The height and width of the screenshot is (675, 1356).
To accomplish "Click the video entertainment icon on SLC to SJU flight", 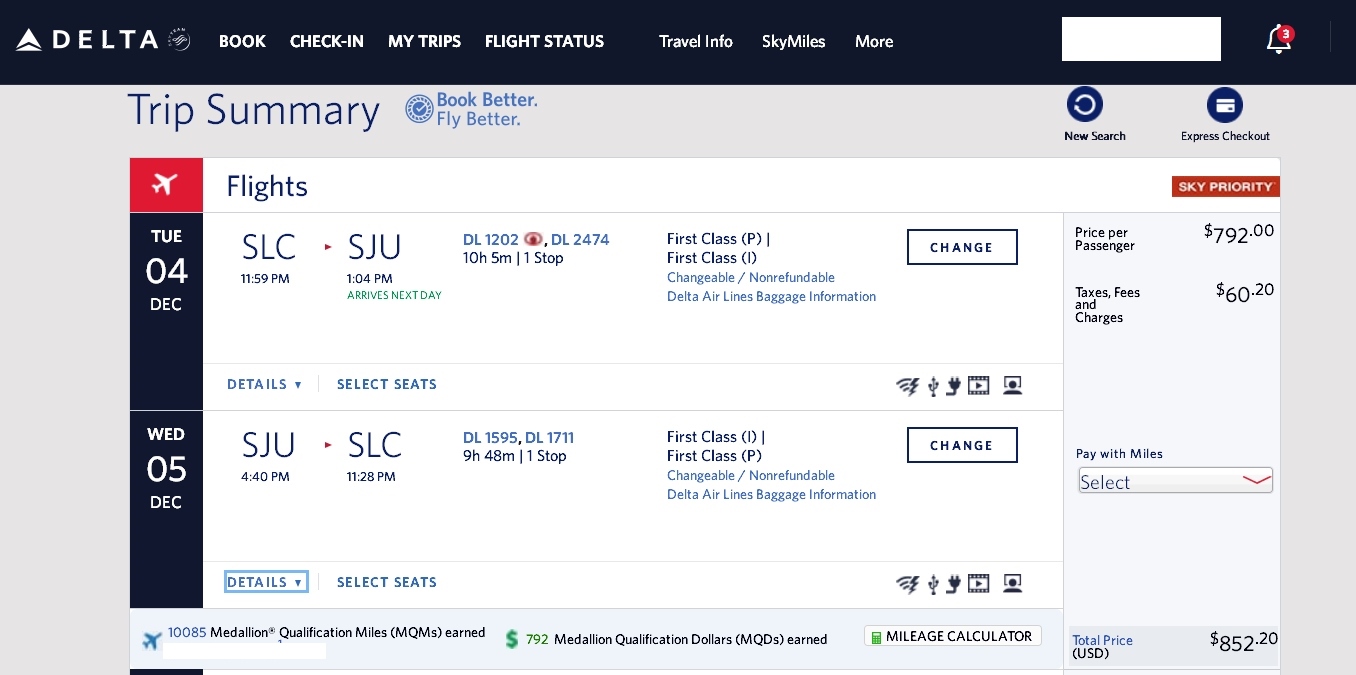I will (978, 385).
